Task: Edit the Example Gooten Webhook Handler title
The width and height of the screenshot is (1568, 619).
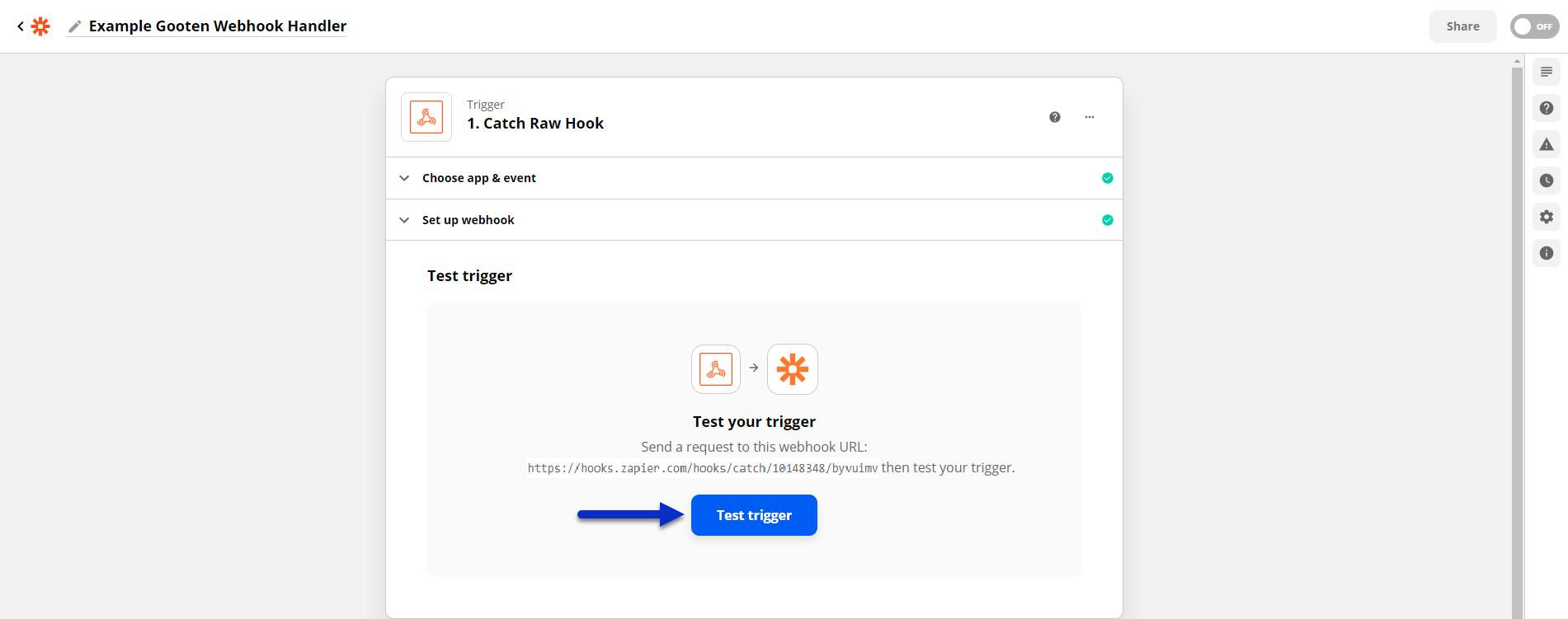Action: pos(218,26)
